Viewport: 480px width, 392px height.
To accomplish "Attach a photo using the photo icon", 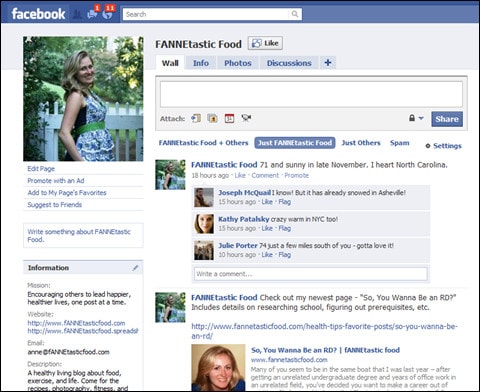I will (x=212, y=118).
